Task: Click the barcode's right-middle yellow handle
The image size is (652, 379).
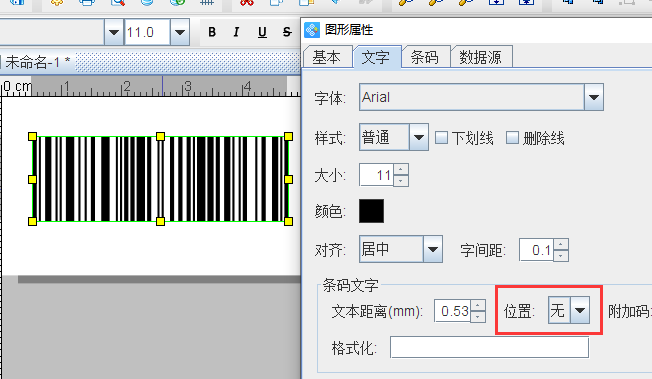Action: pos(289,179)
